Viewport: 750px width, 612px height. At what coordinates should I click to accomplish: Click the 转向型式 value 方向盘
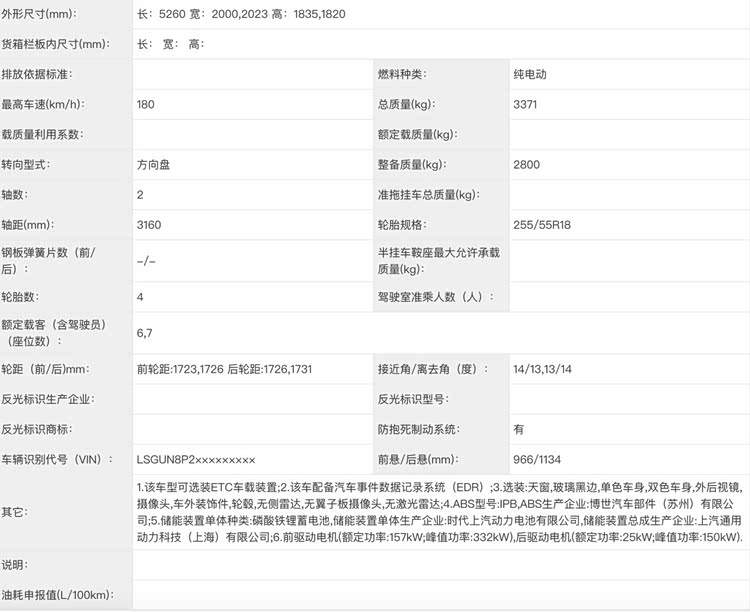pyautogui.click(x=153, y=164)
